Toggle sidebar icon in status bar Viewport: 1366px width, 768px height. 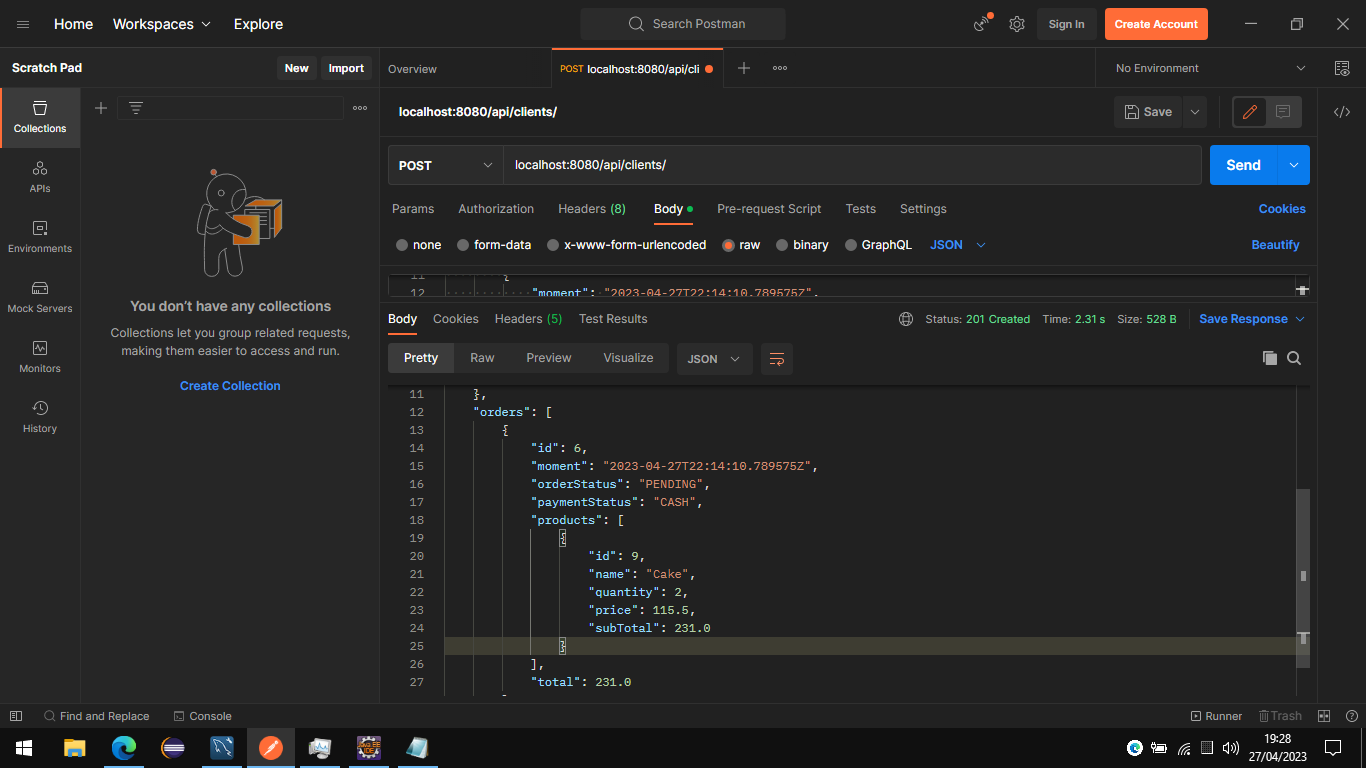(16, 716)
